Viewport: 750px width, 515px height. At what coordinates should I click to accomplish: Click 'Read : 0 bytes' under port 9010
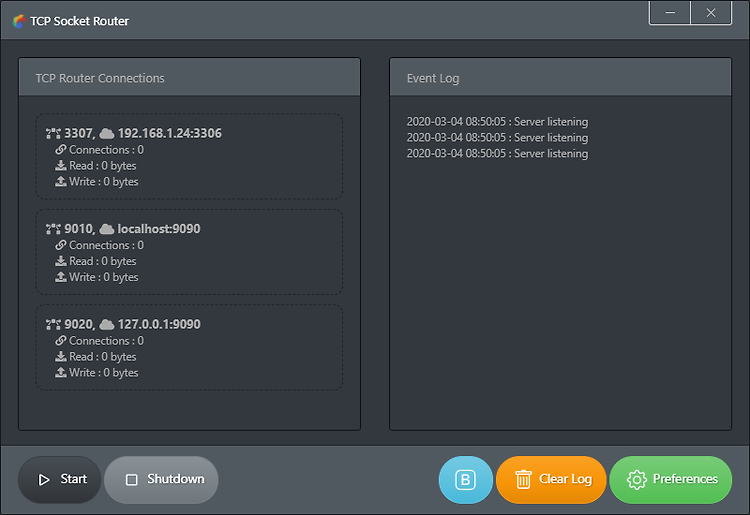point(103,261)
